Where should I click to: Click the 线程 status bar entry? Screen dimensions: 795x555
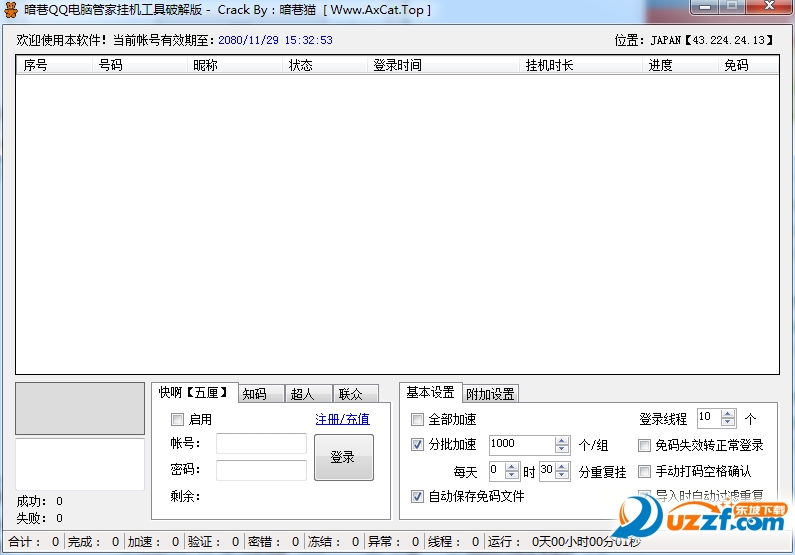453,542
